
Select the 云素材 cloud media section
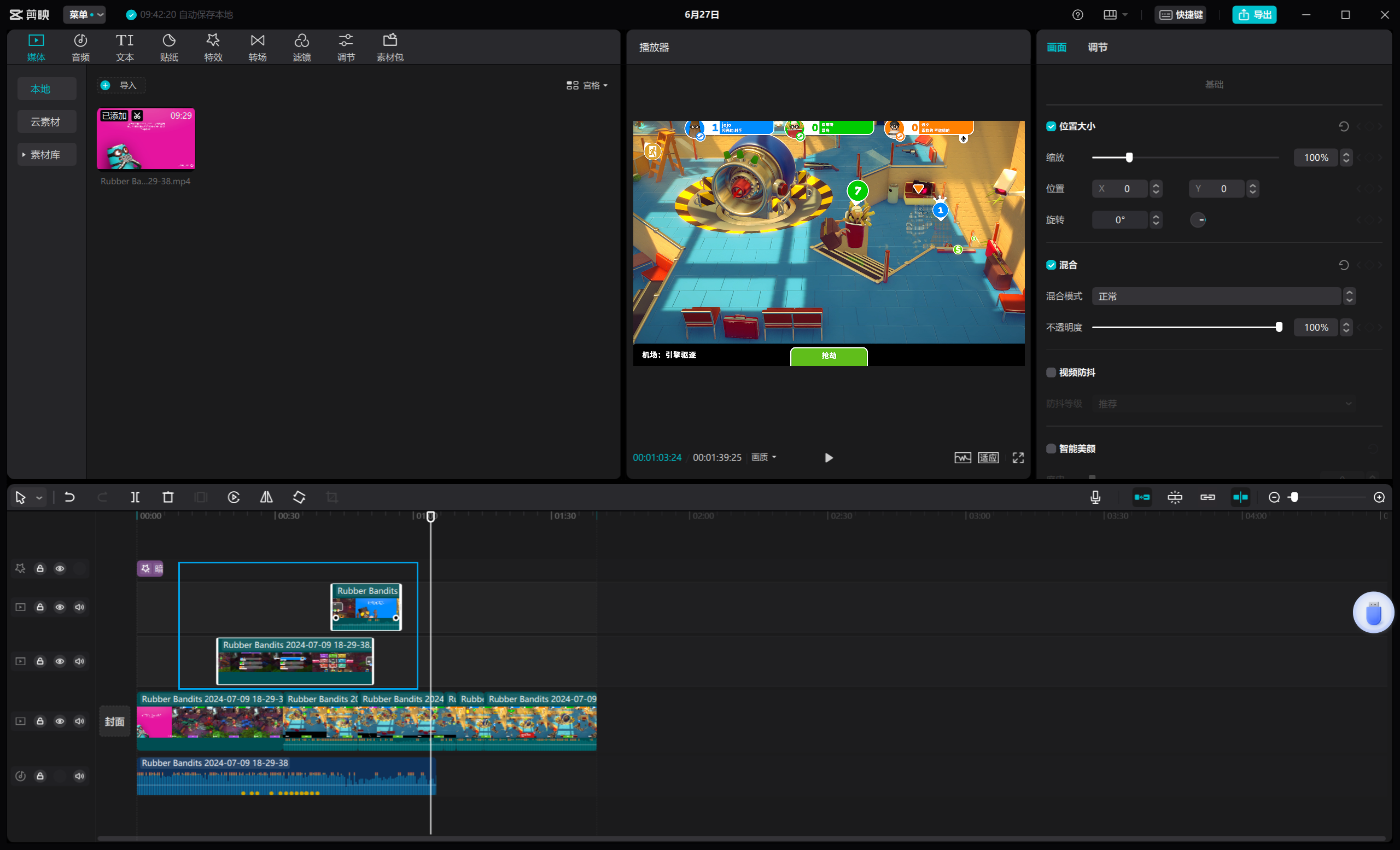click(x=46, y=121)
